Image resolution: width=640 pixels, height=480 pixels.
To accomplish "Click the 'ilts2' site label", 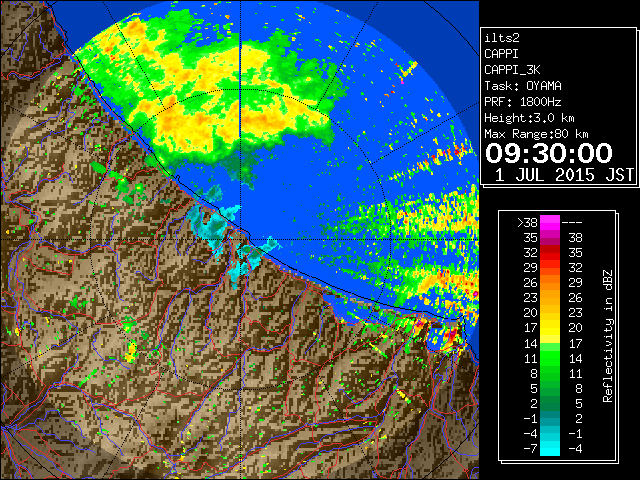I will [x=502, y=38].
